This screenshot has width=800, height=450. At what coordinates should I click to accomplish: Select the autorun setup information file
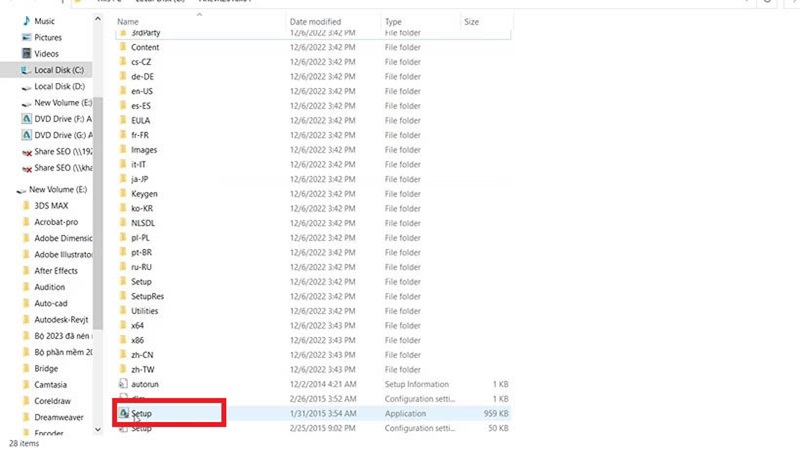pos(144,383)
